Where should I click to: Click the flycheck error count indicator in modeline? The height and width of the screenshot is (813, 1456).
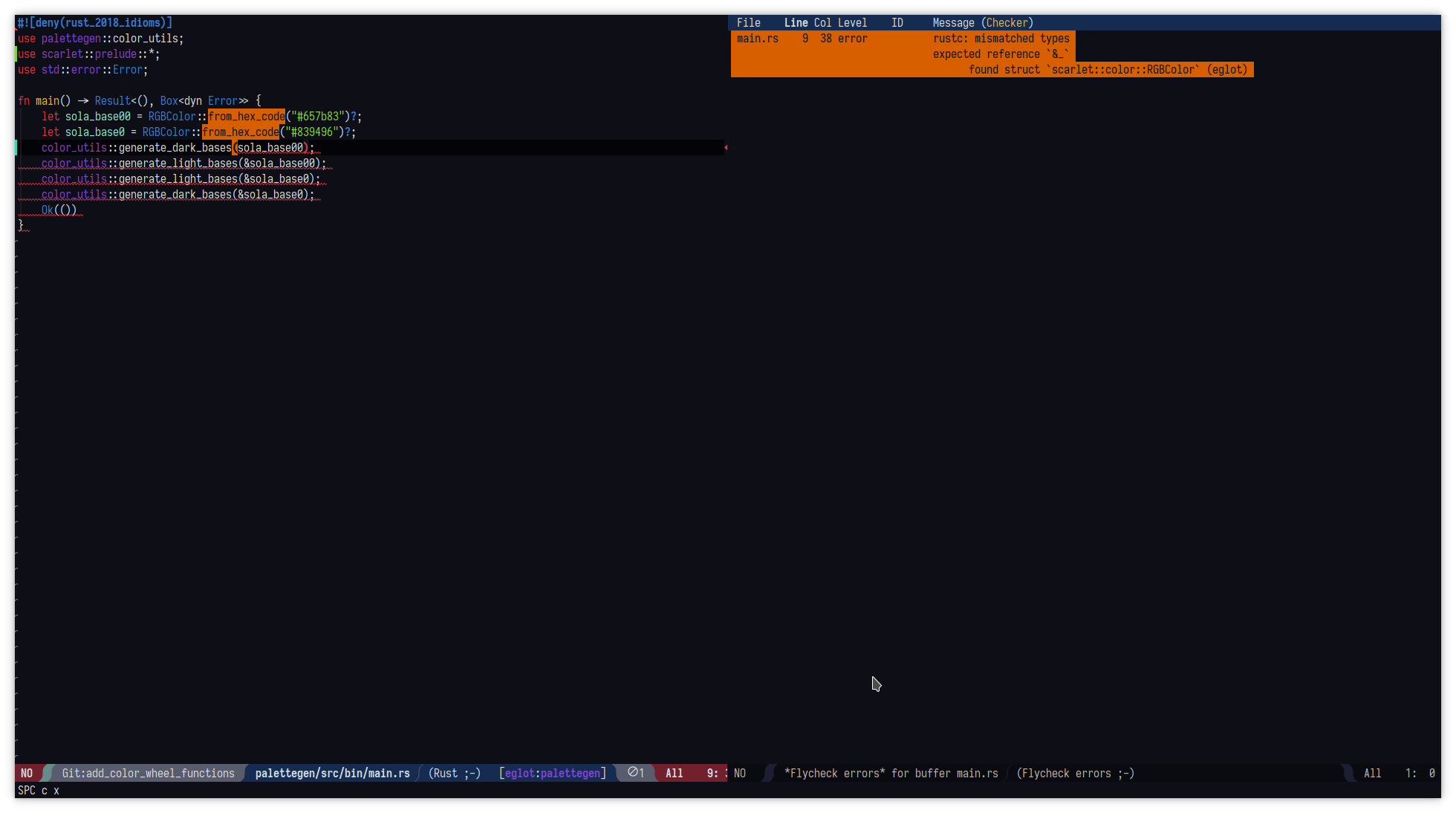click(636, 773)
